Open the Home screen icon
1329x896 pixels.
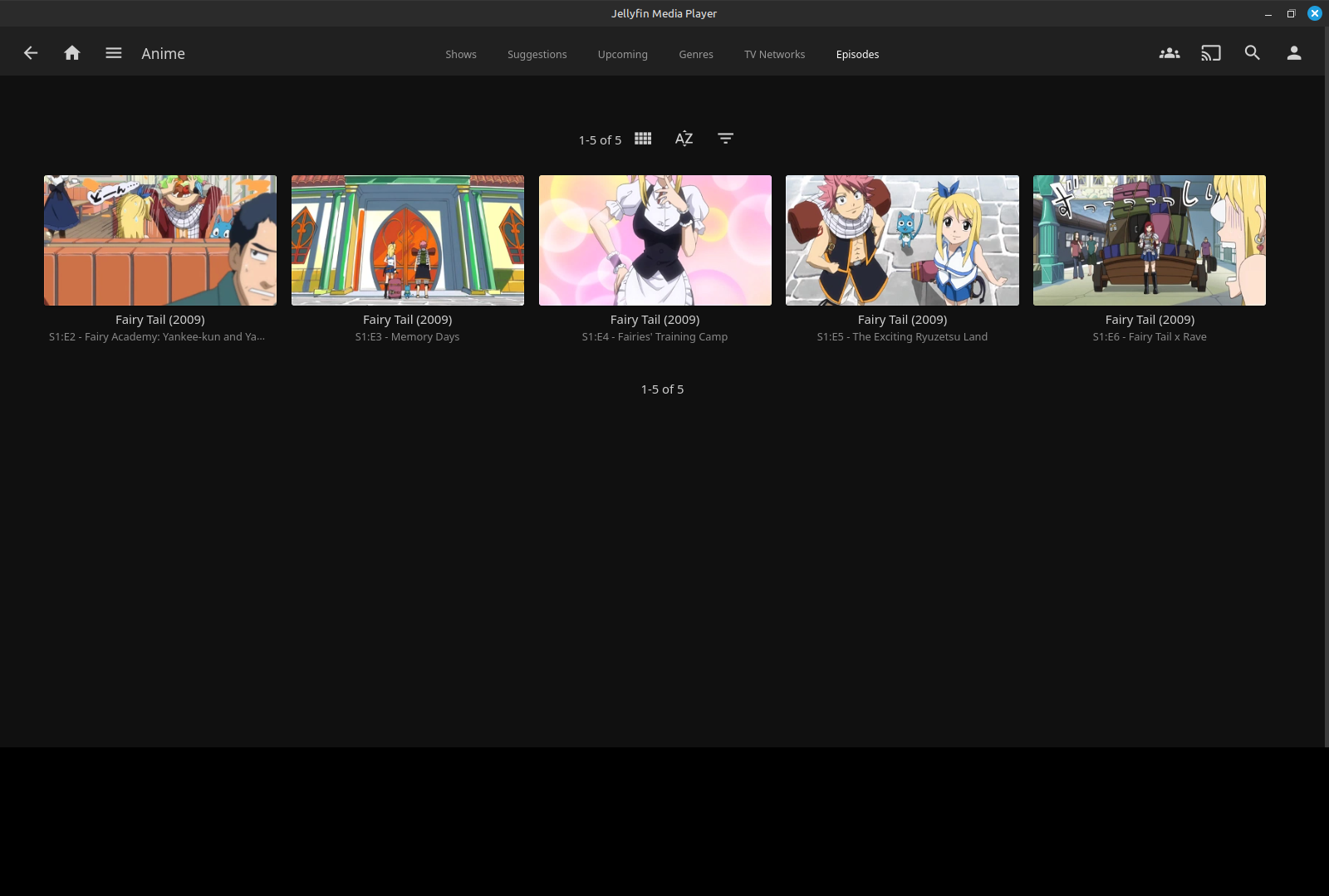(72, 53)
